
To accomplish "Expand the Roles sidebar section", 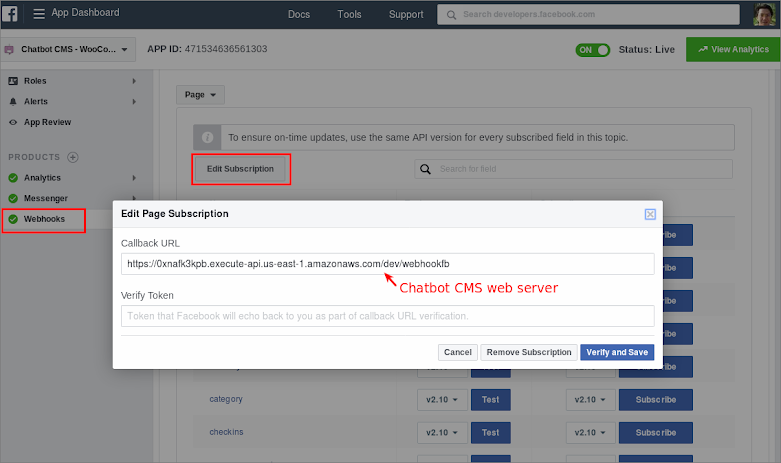I will [x=134, y=81].
